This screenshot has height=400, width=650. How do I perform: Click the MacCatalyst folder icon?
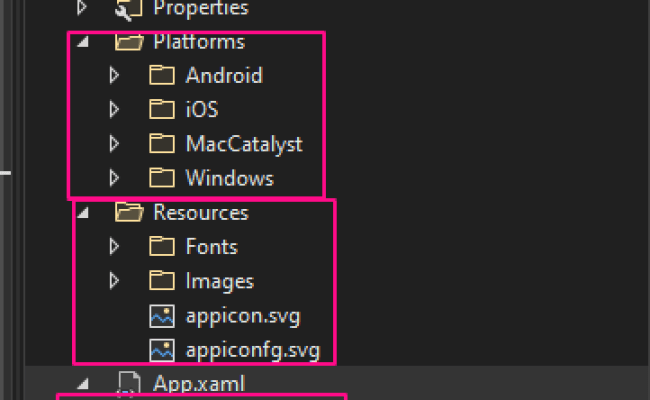(x=162, y=143)
